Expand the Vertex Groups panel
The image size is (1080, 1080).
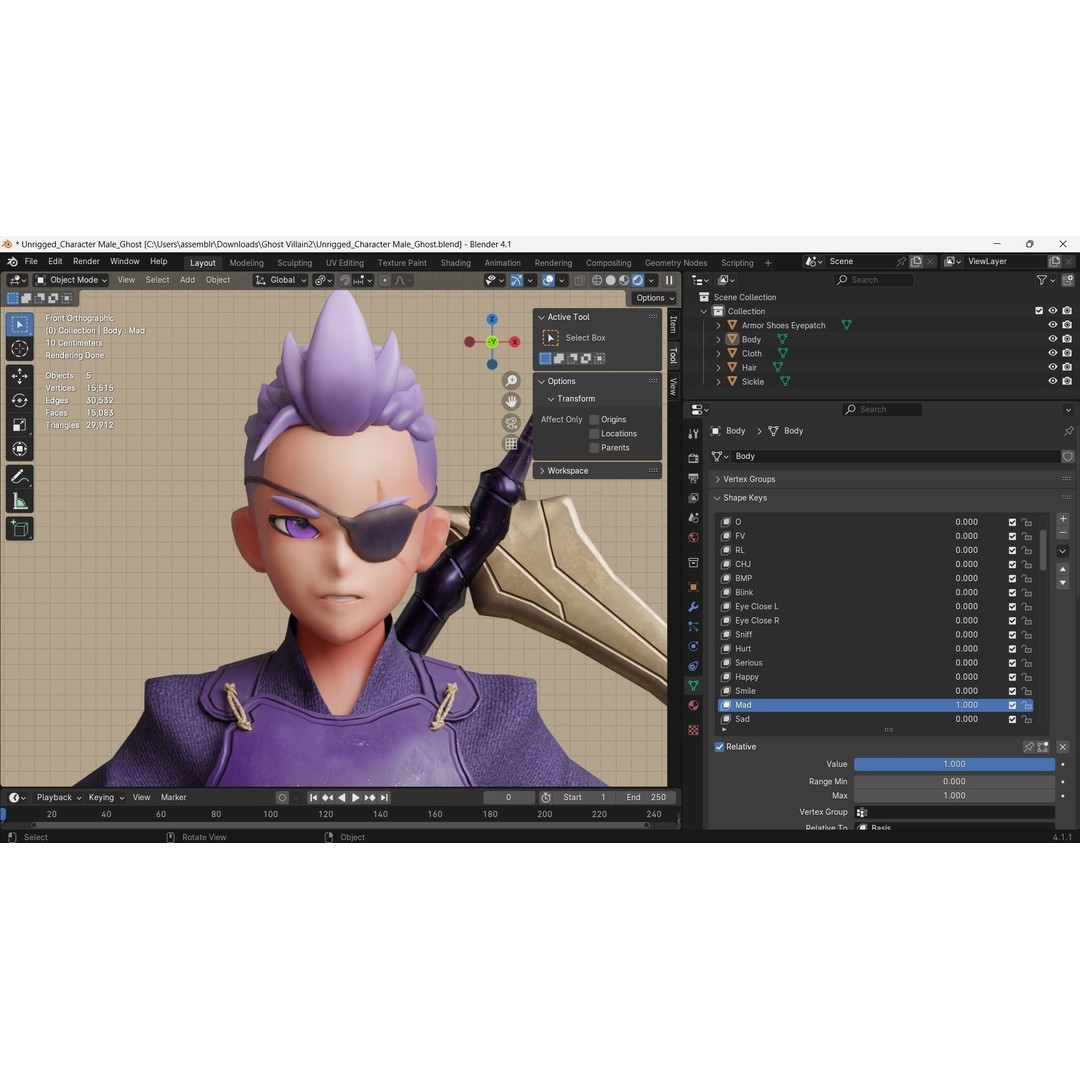(749, 479)
